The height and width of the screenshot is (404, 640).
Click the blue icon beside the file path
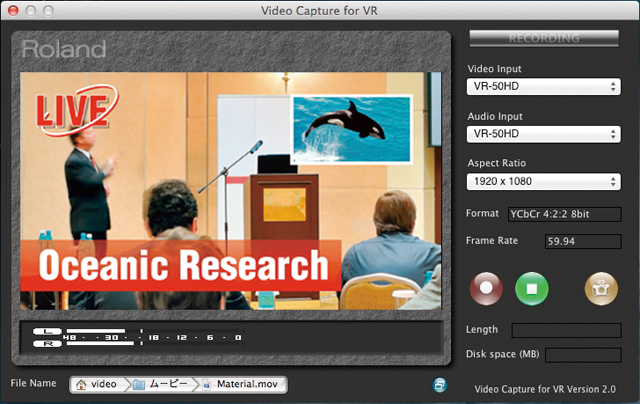coord(439,384)
